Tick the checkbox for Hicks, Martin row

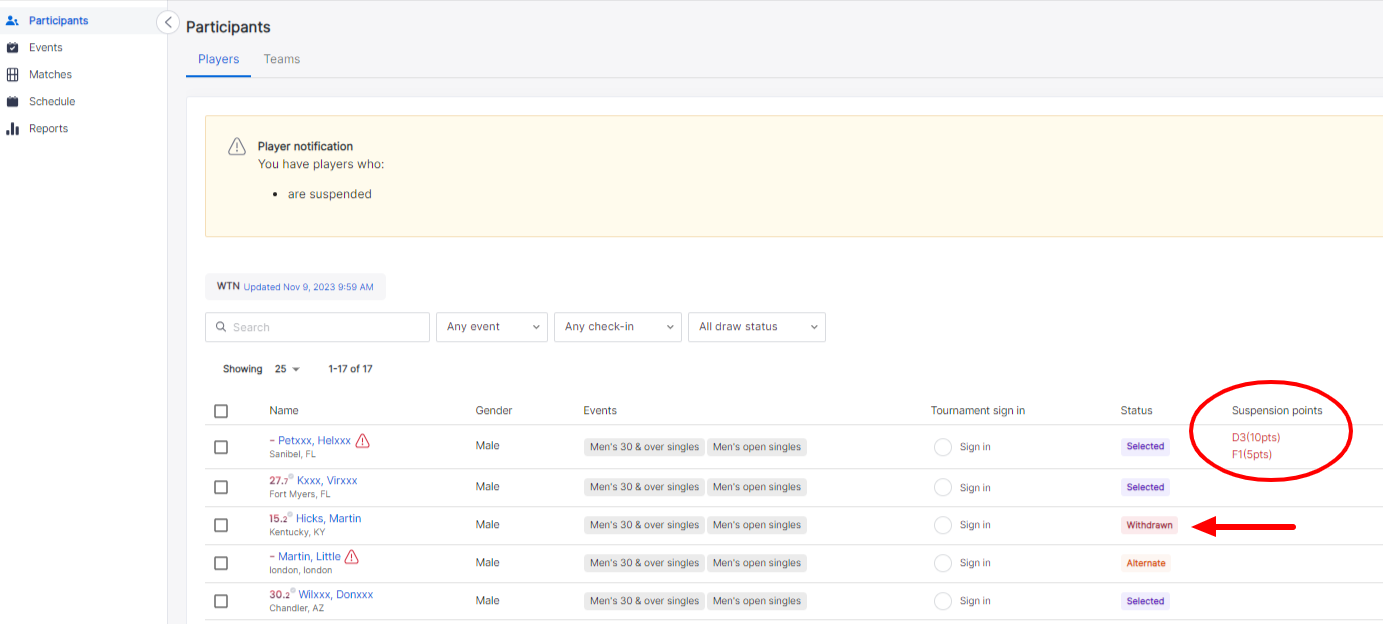coord(221,524)
